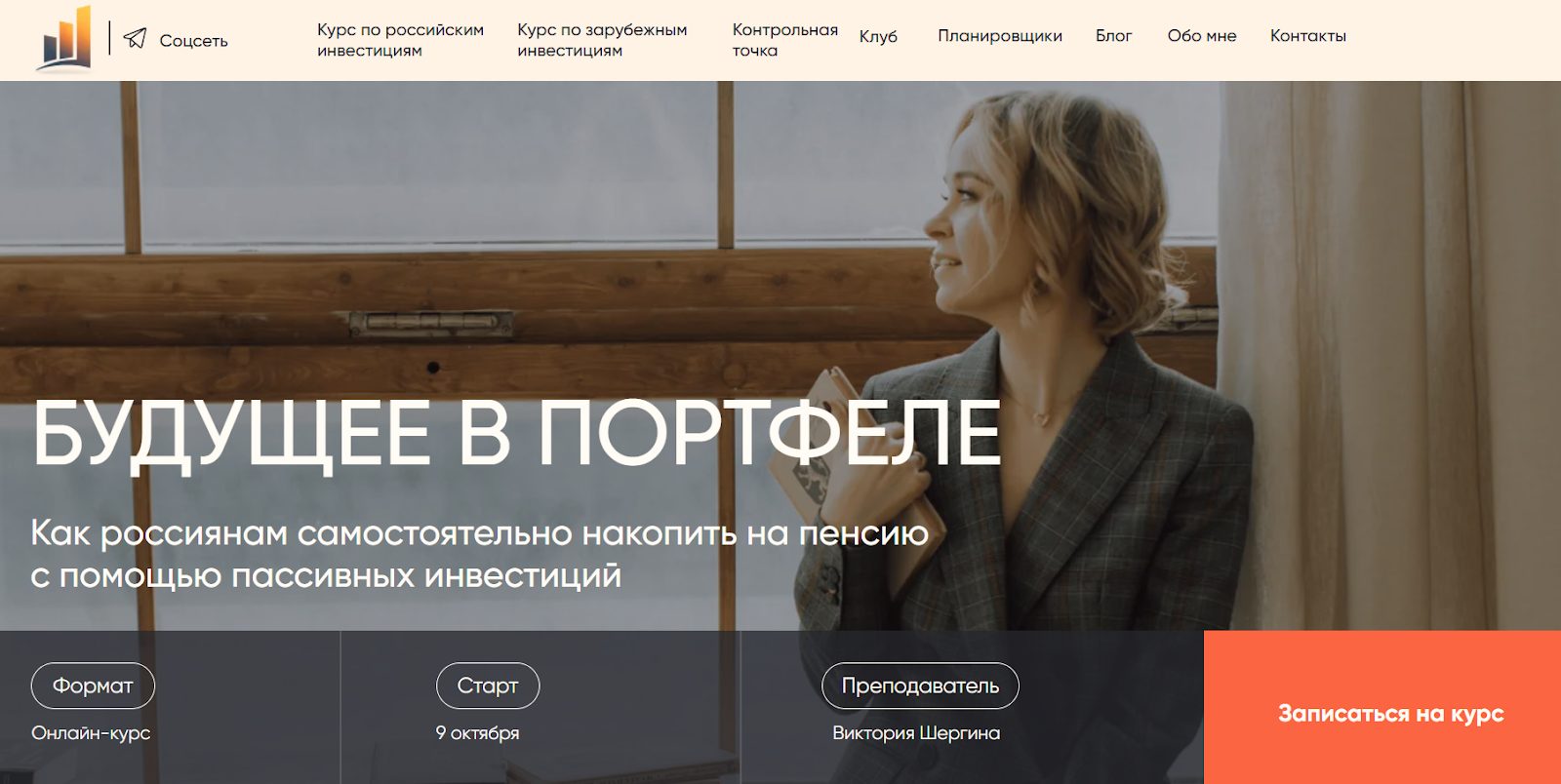Image resolution: width=1561 pixels, height=784 pixels.
Task: Visit the Блог page
Action: tap(1113, 36)
